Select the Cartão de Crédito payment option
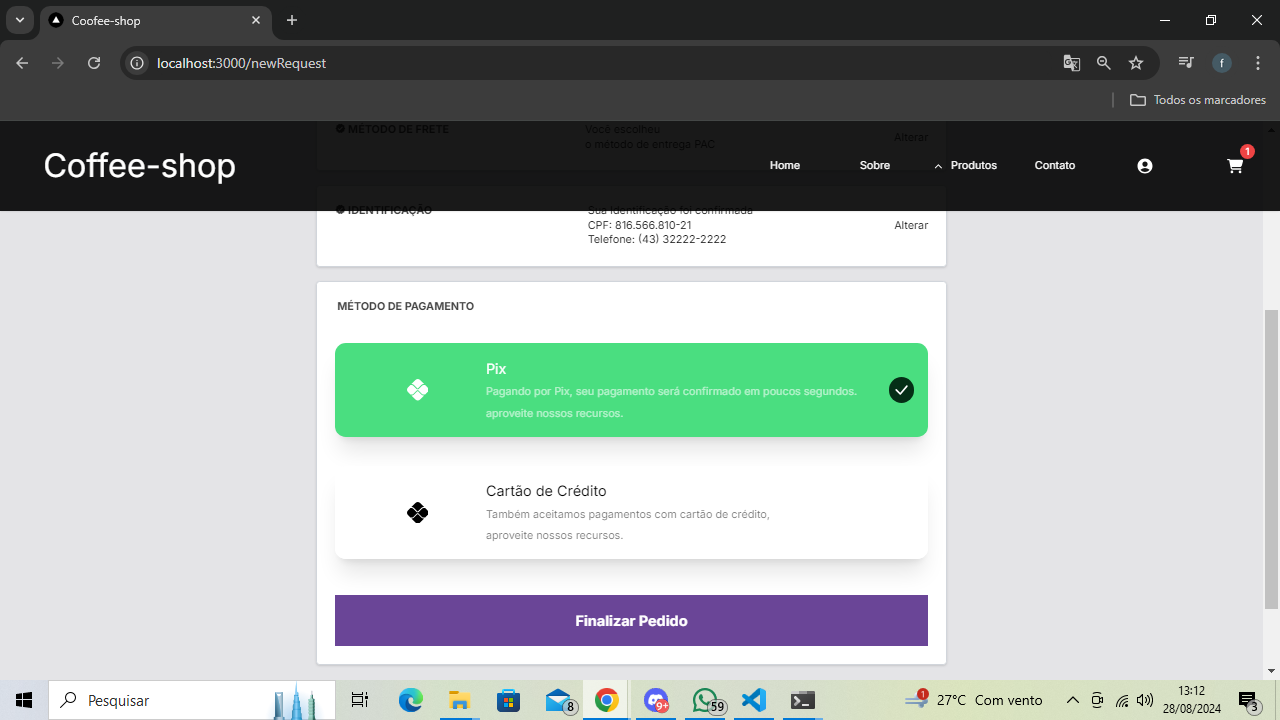The height and width of the screenshot is (720, 1280). 631,513
